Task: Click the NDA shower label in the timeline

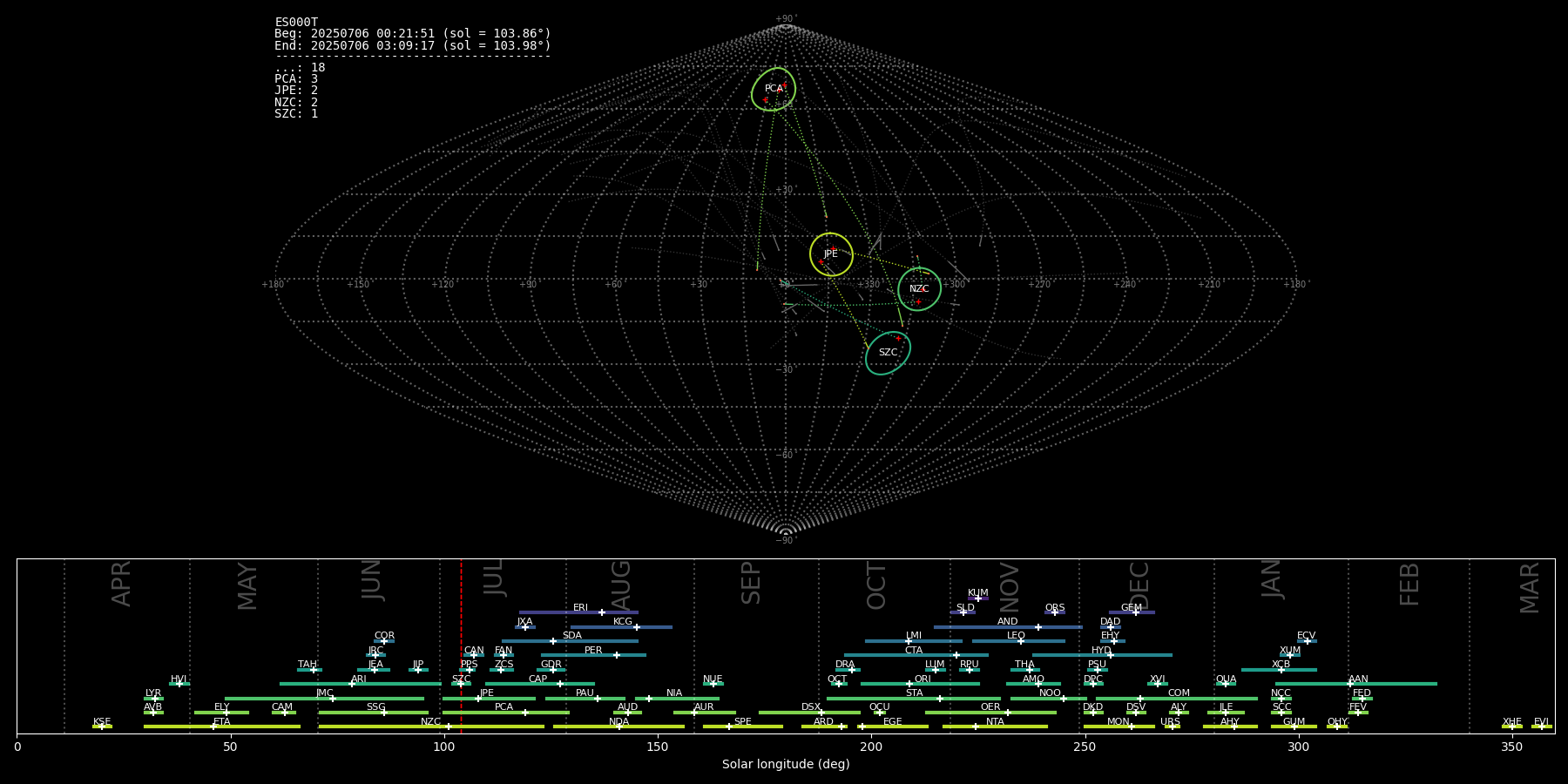Action: coord(618,721)
